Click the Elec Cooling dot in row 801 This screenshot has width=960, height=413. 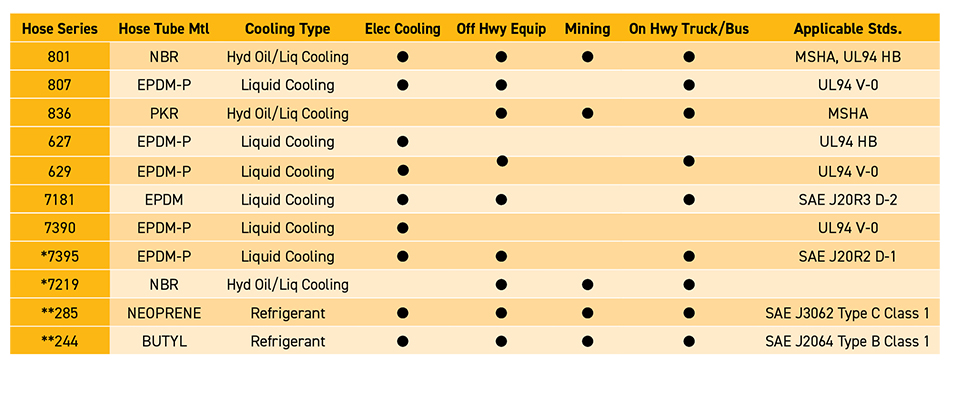click(x=403, y=57)
